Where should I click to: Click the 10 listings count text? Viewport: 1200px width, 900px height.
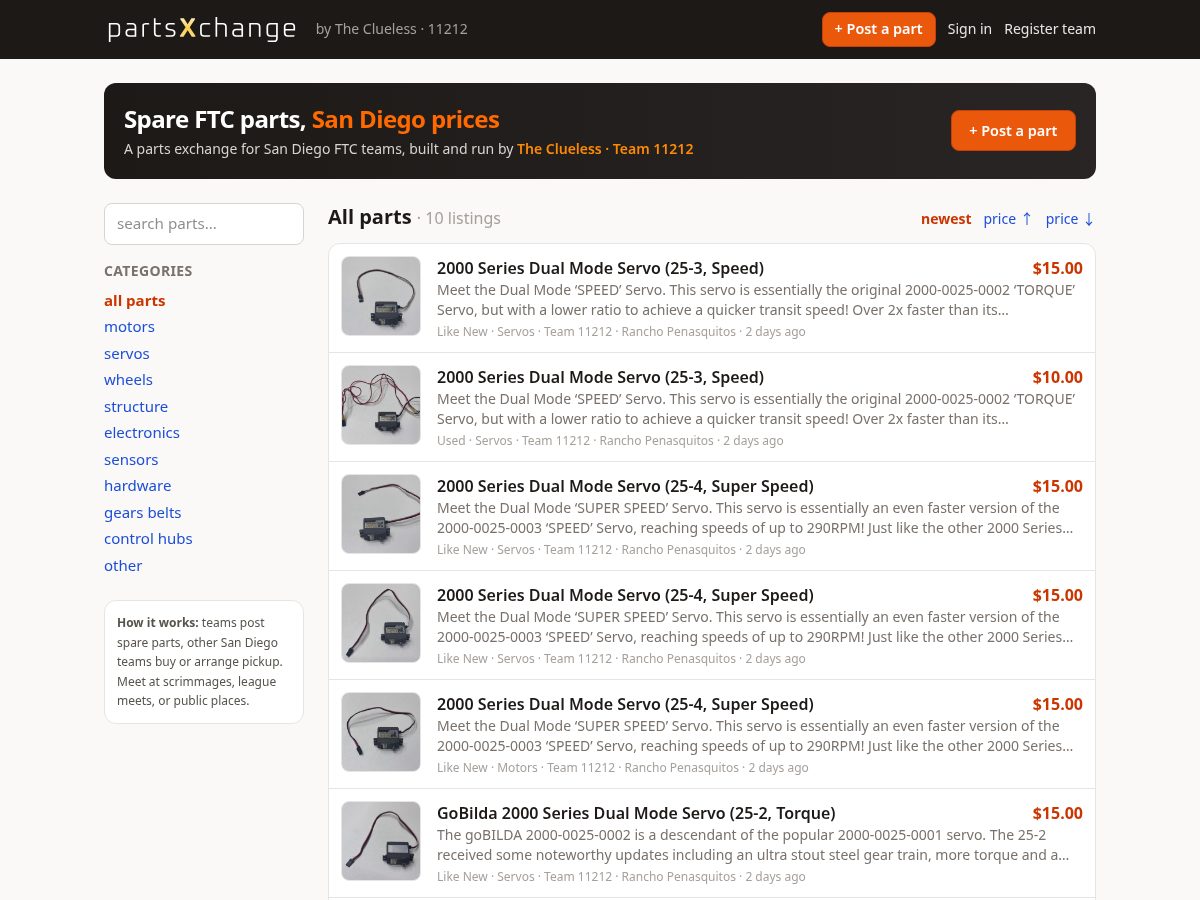coord(462,218)
